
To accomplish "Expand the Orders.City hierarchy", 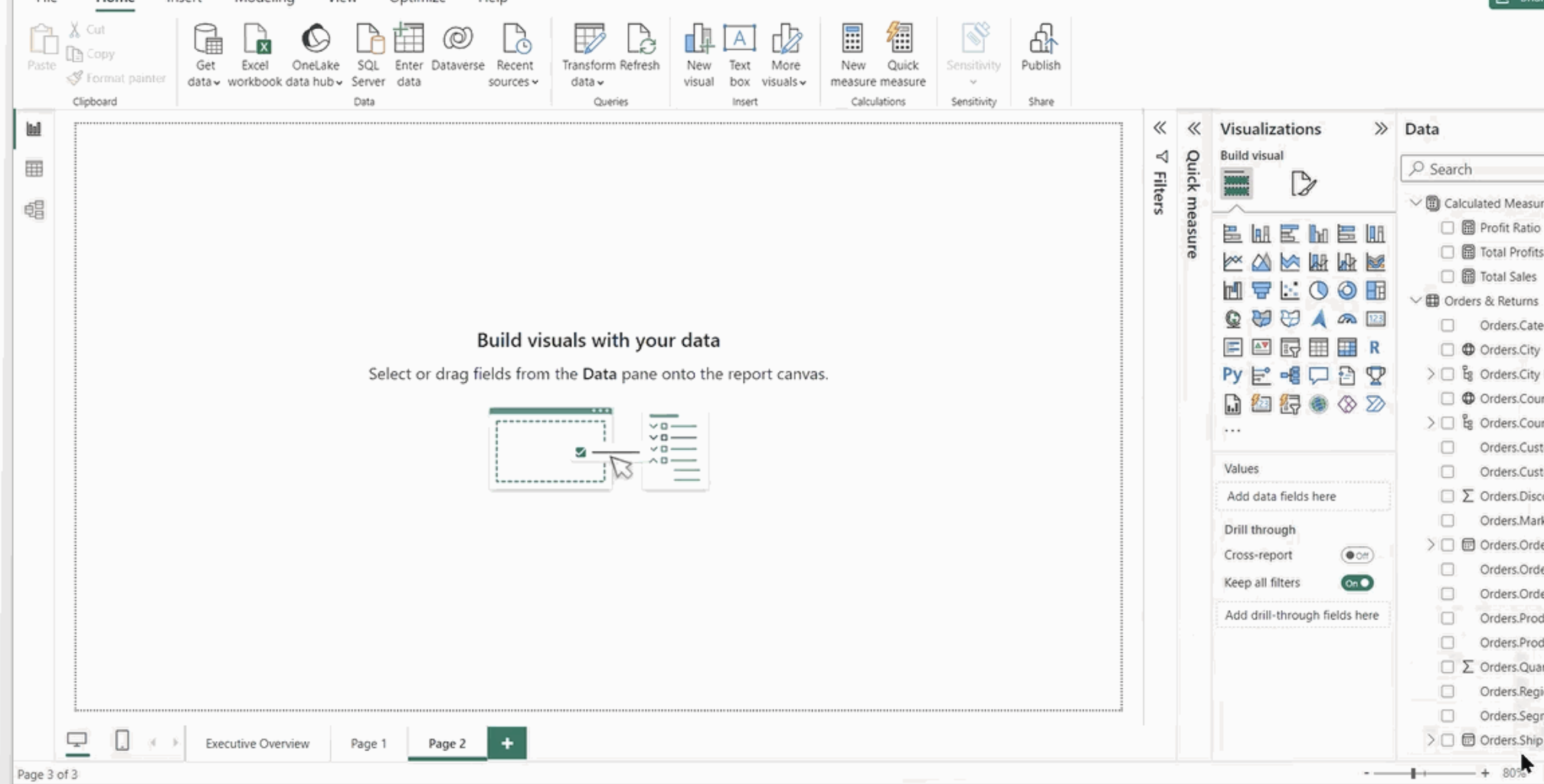I will 1429,374.
